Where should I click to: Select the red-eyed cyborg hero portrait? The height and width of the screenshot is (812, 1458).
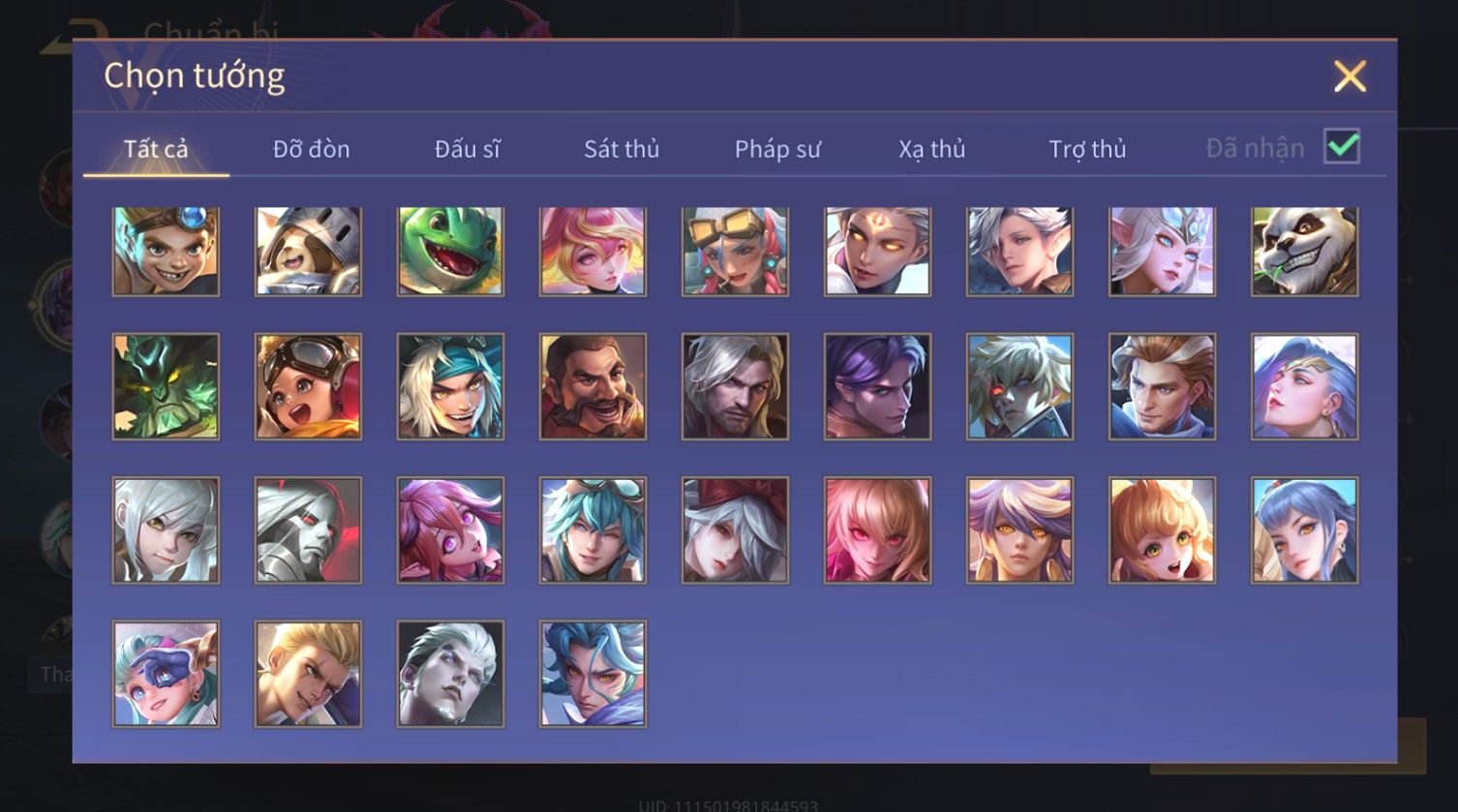coord(1019,387)
